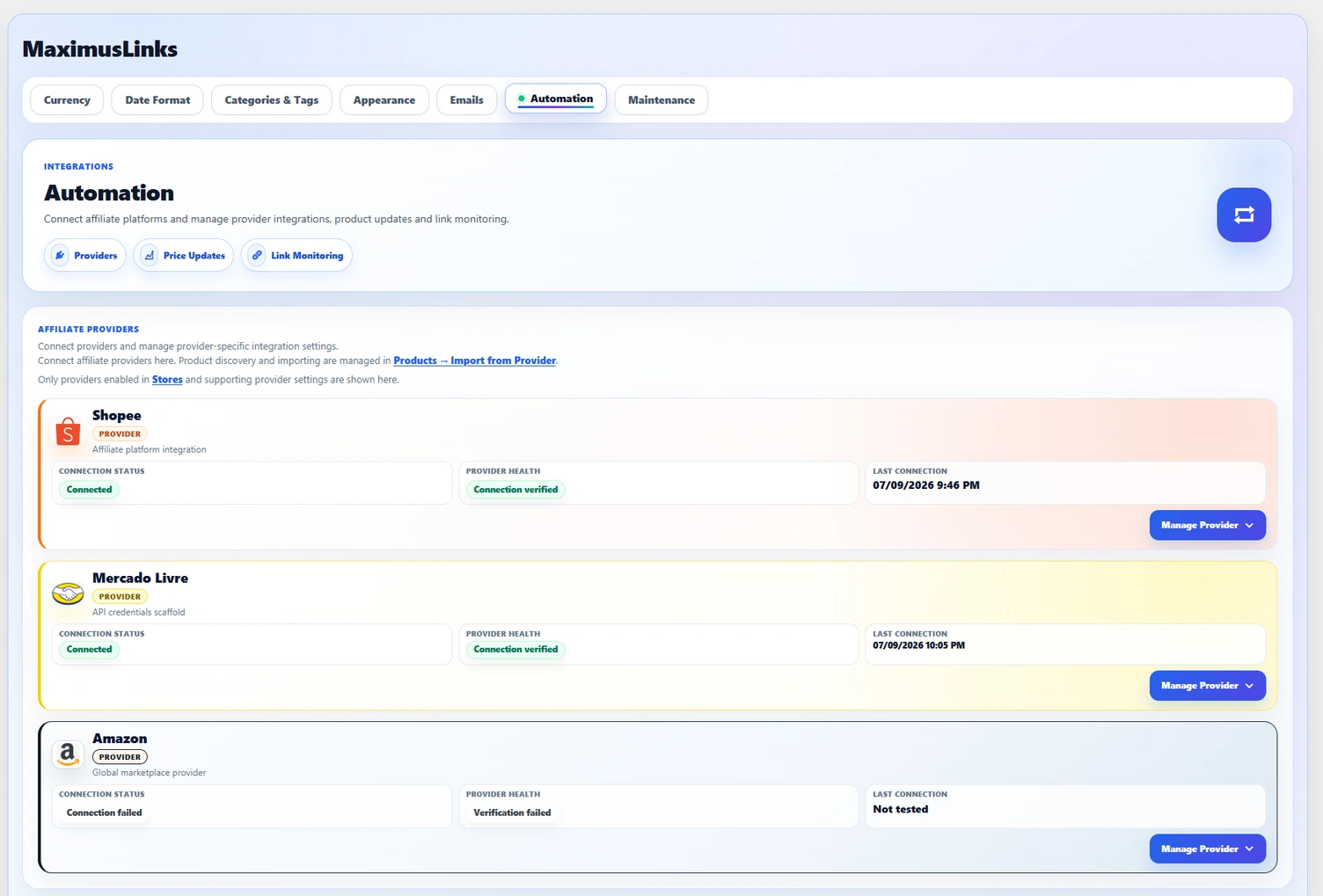Screen dimensions: 1323x896
Task: Click the Mercado Livre handshake logo
Action: [68, 594]
